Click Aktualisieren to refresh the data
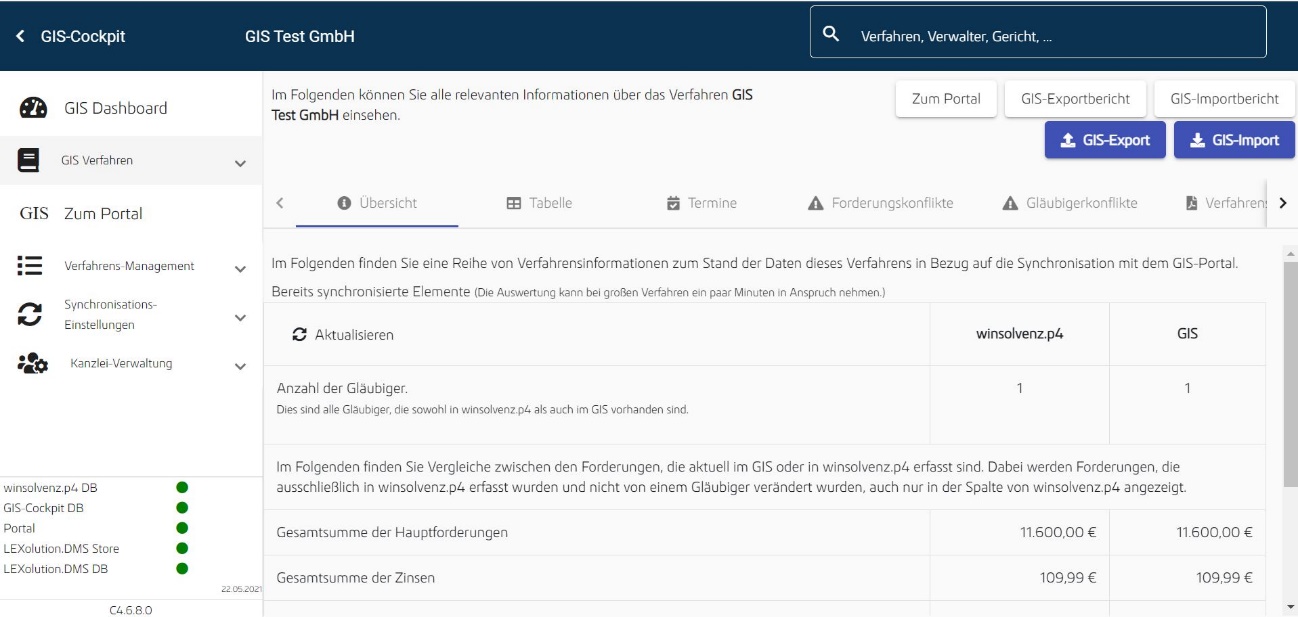 (x=343, y=335)
